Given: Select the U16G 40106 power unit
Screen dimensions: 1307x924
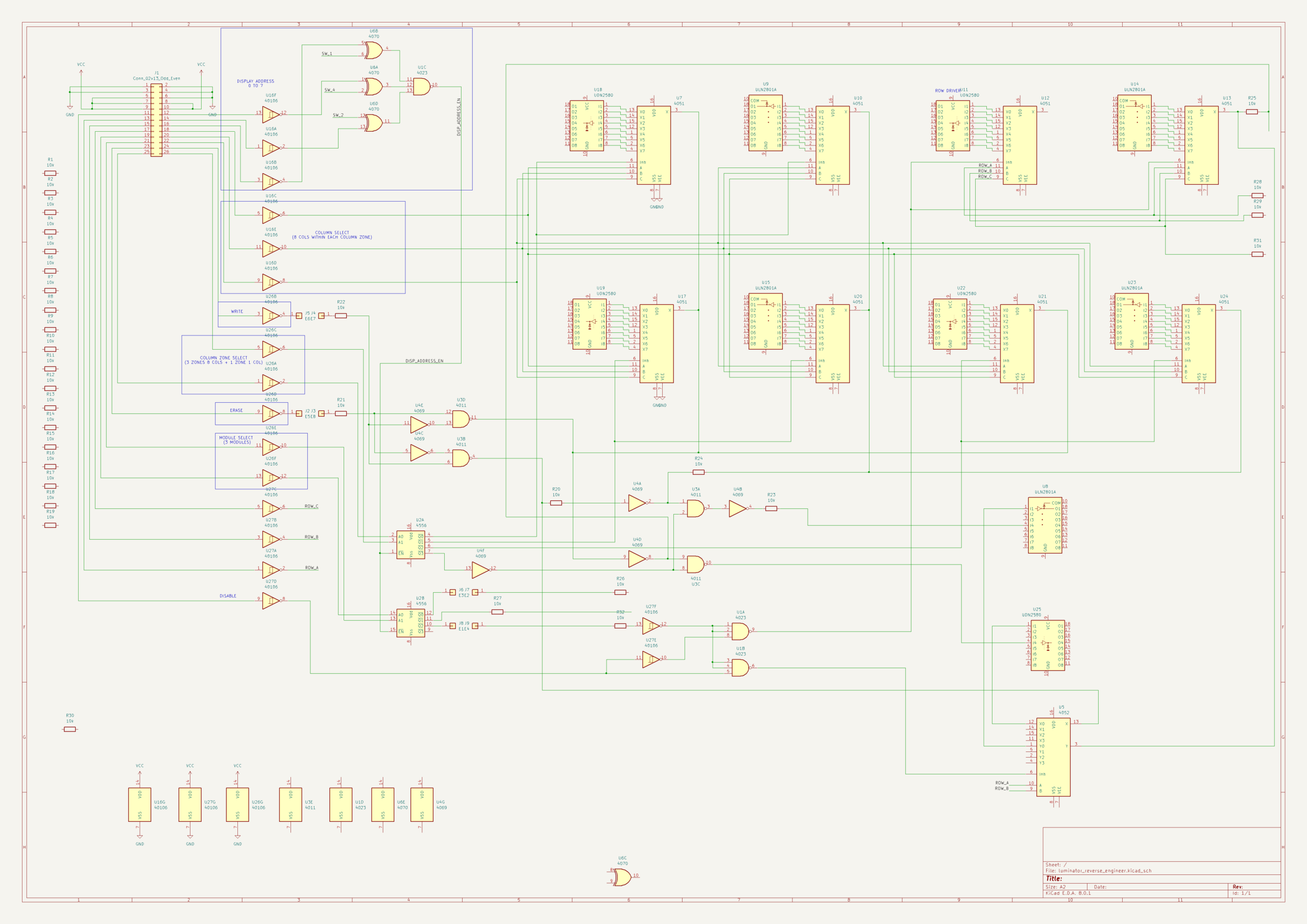Looking at the screenshot, I should point(139,805).
